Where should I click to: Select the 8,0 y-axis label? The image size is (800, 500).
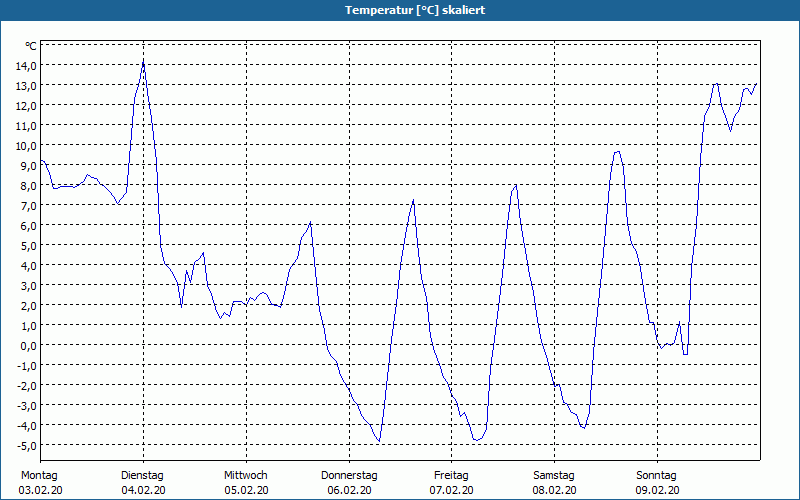point(29,185)
